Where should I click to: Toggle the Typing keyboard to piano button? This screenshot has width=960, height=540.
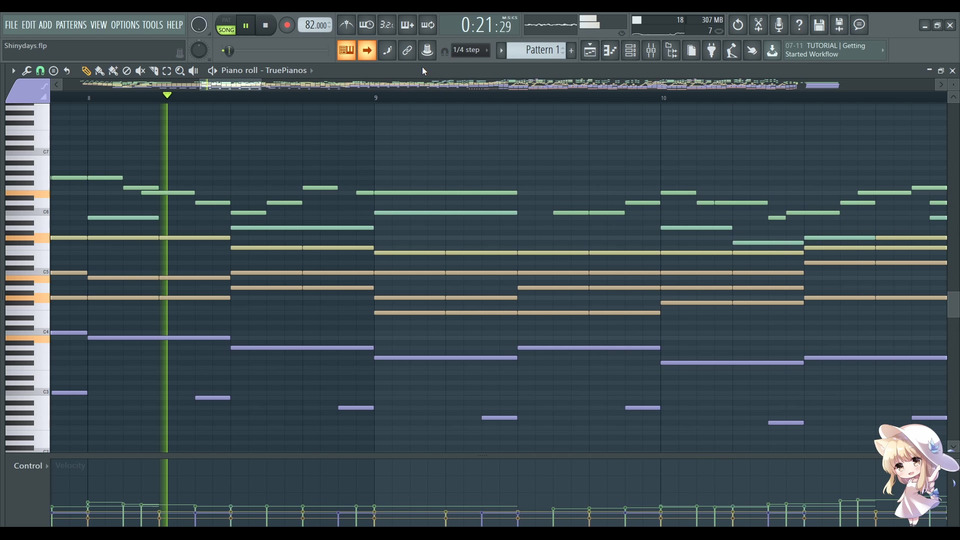click(x=346, y=50)
